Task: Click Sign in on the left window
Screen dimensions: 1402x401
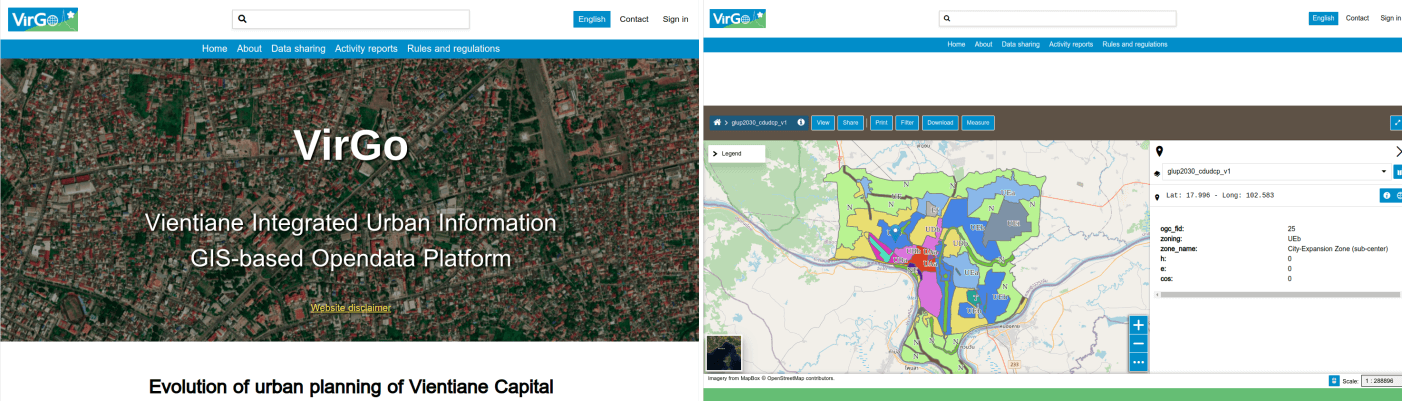Action: 675,19
